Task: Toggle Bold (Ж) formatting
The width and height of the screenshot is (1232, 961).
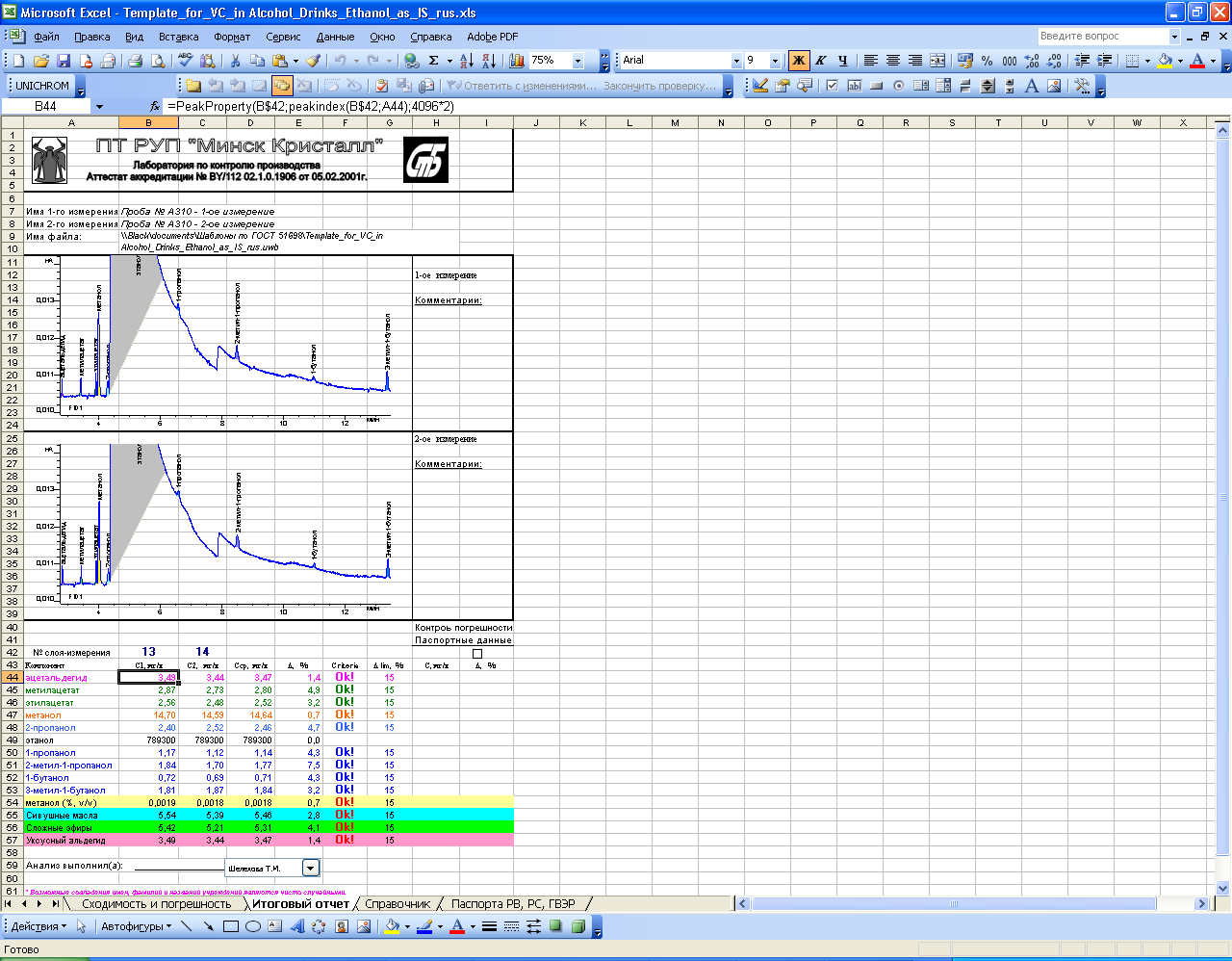Action: click(799, 61)
